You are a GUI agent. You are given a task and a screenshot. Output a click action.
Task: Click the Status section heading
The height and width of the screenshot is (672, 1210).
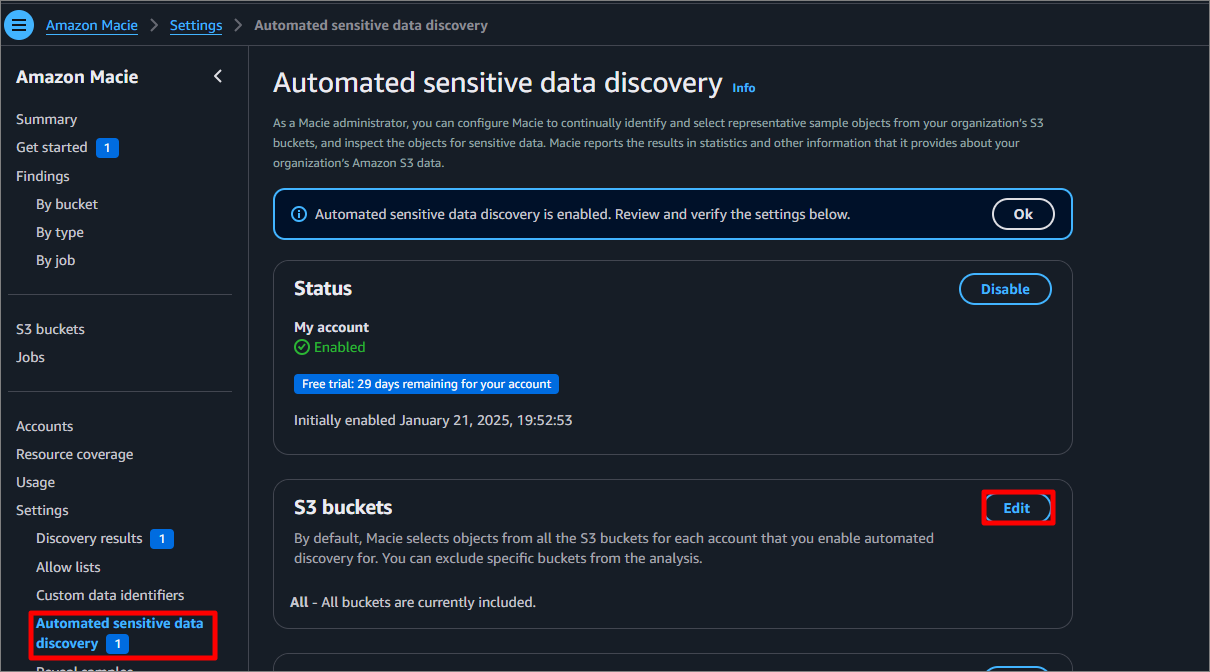pyautogui.click(x=323, y=288)
